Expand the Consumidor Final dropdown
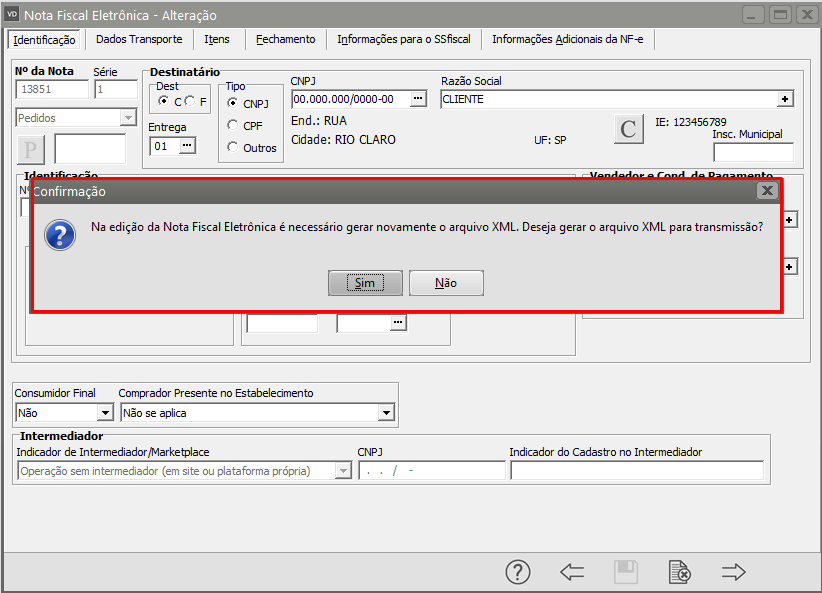 105,412
